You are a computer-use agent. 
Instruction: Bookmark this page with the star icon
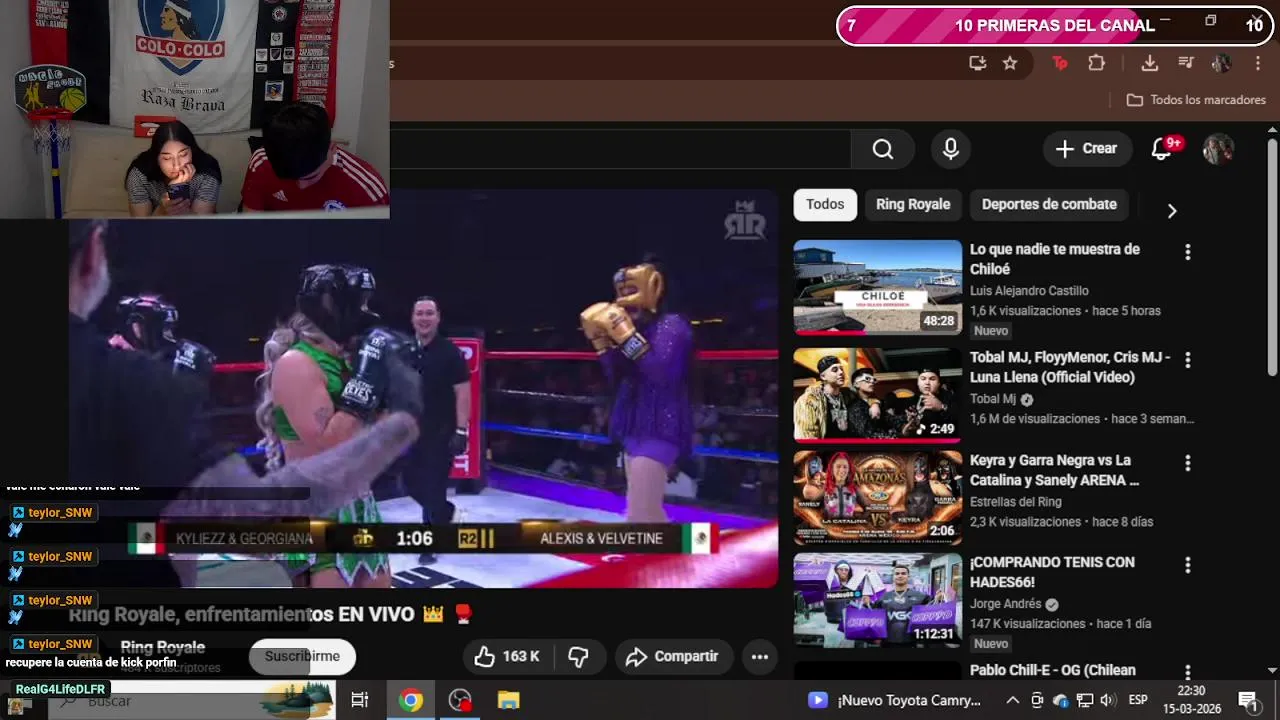[1010, 63]
